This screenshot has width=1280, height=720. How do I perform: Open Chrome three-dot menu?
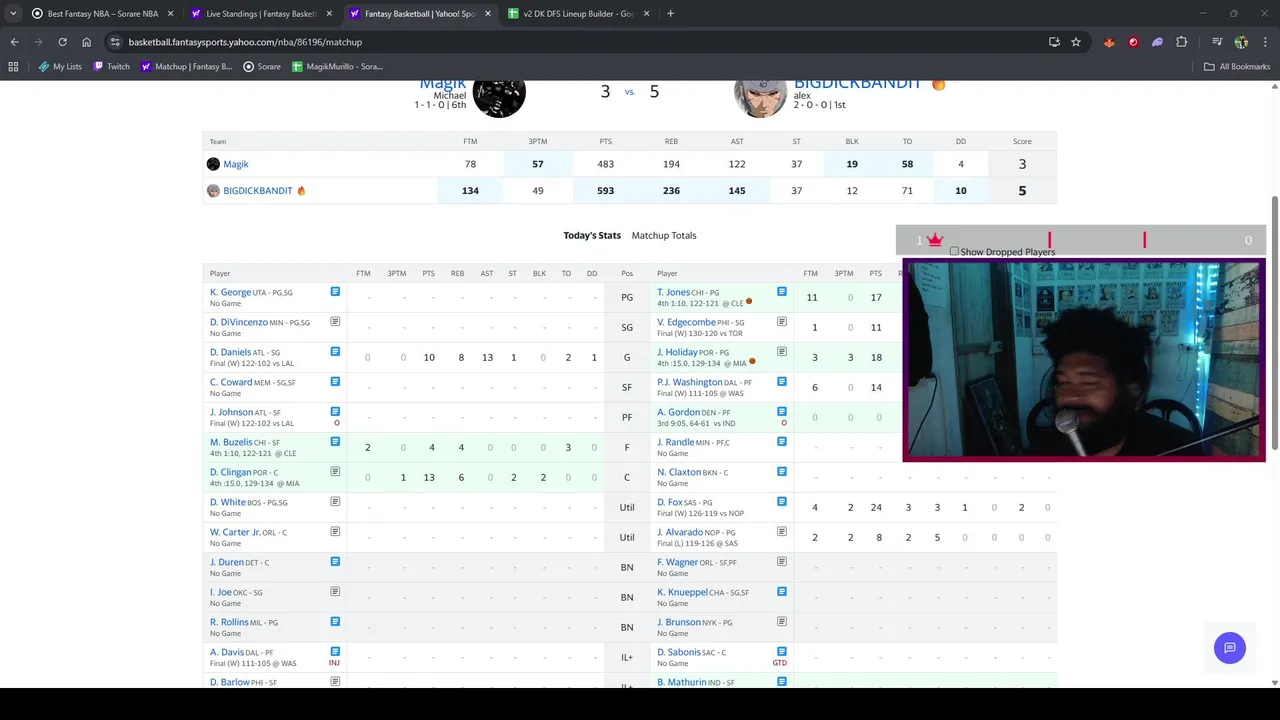pos(1265,42)
